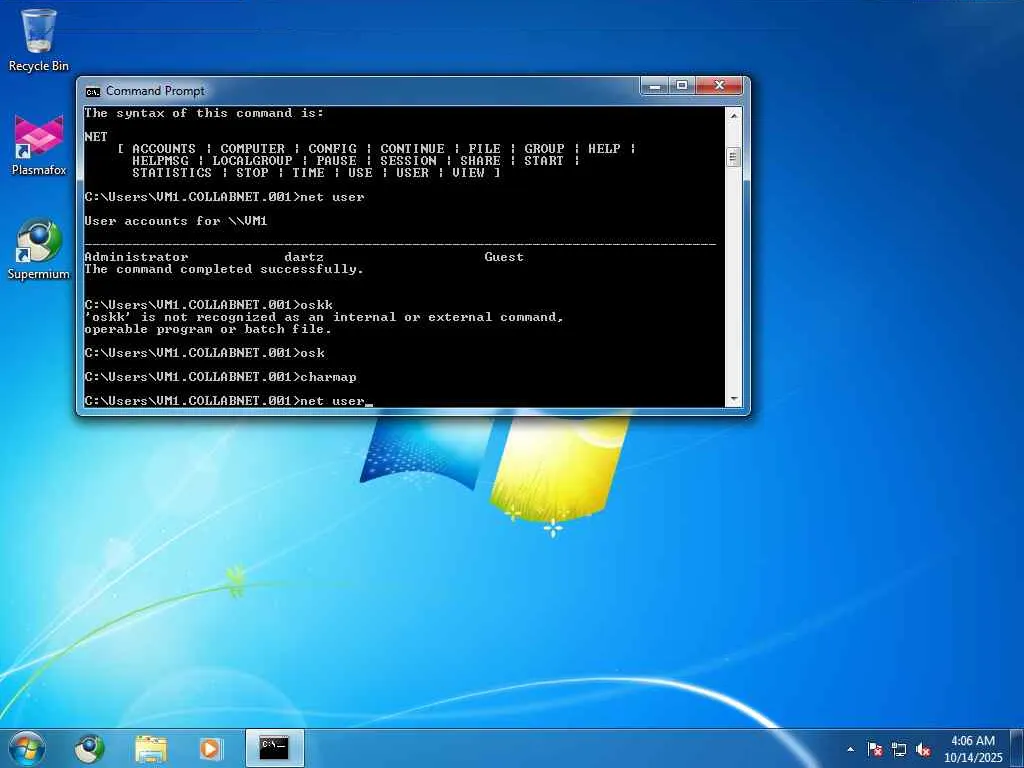The height and width of the screenshot is (768, 1024).
Task: Click 'The command completed successfully.' line
Action: tap(224, 269)
